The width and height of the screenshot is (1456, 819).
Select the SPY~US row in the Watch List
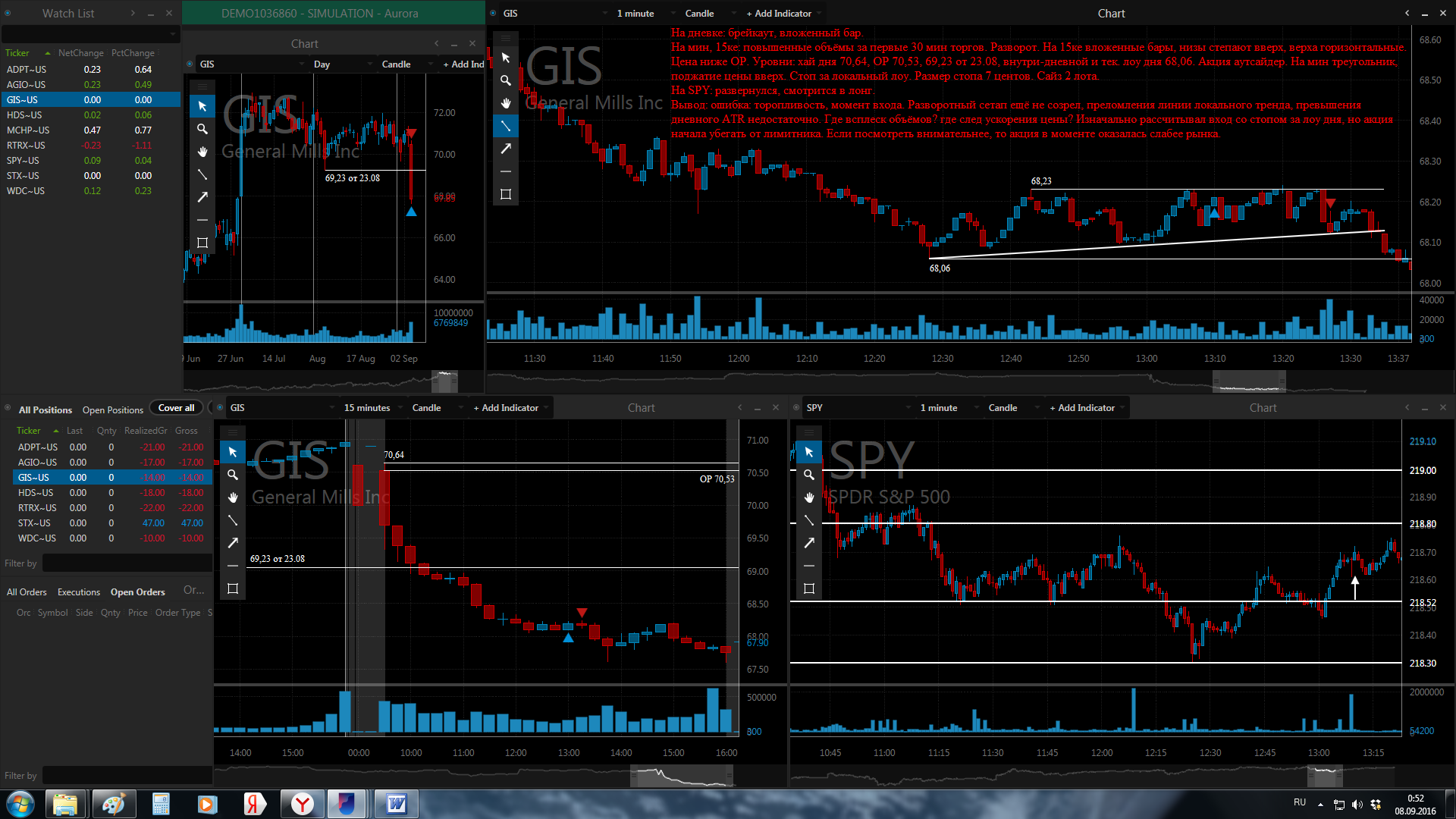click(90, 161)
